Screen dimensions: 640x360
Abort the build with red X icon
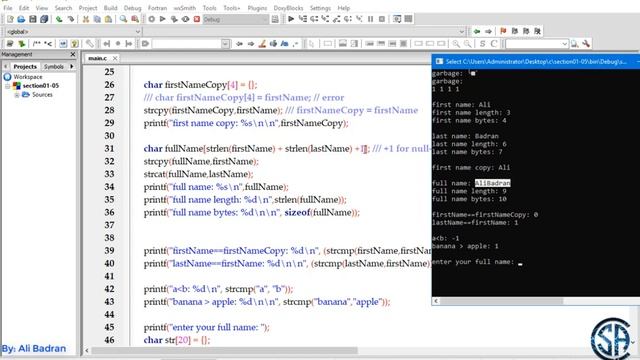(x=197, y=19)
